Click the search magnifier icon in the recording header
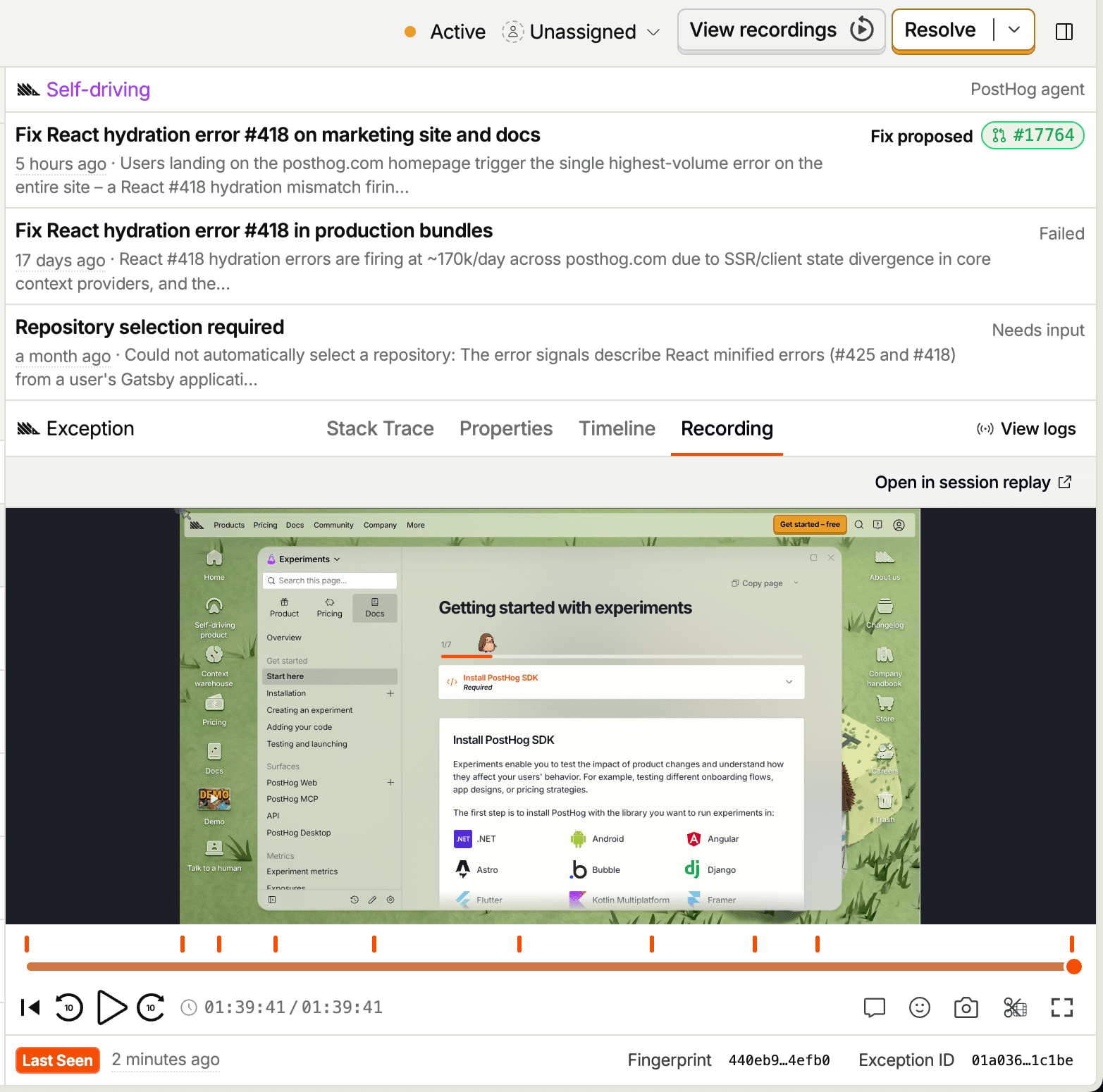 coord(859,525)
